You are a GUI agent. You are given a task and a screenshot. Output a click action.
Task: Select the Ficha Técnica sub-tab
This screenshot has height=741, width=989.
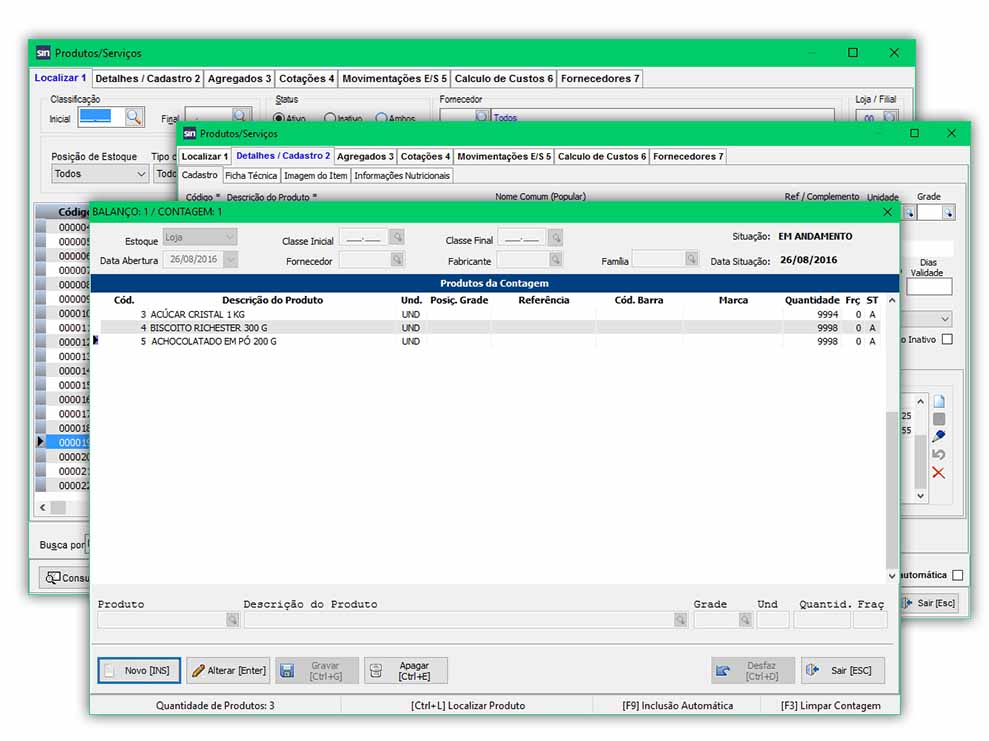[x=251, y=176]
